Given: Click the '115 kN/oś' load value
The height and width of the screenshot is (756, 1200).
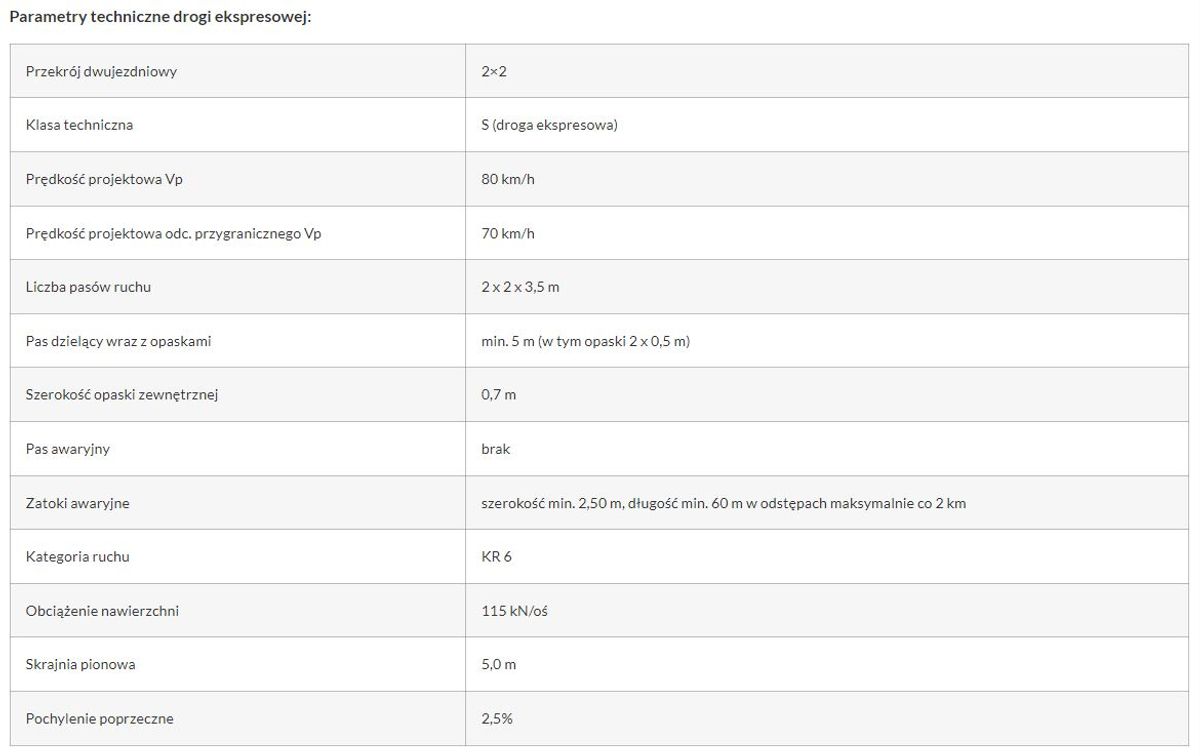Looking at the screenshot, I should pyautogui.click(x=514, y=611).
